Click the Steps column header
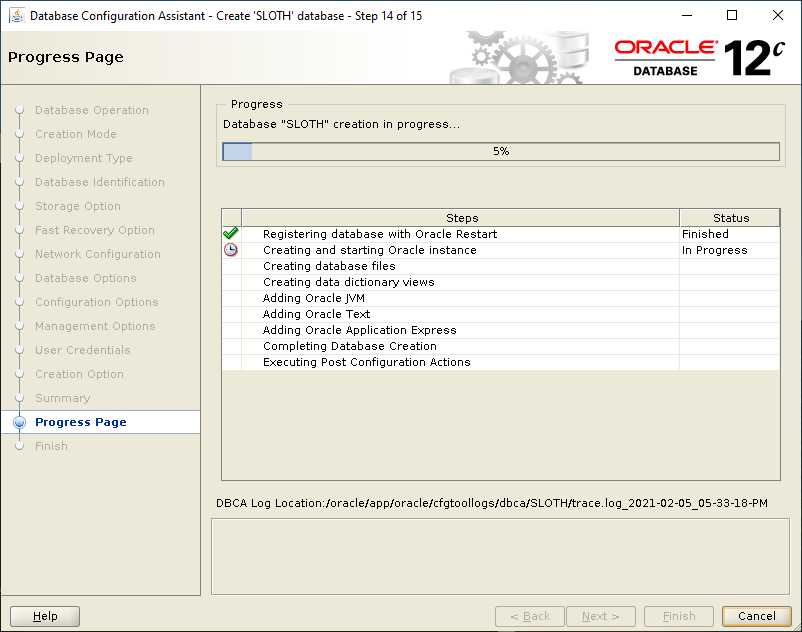Screen dimensions: 802x632 [461, 218]
